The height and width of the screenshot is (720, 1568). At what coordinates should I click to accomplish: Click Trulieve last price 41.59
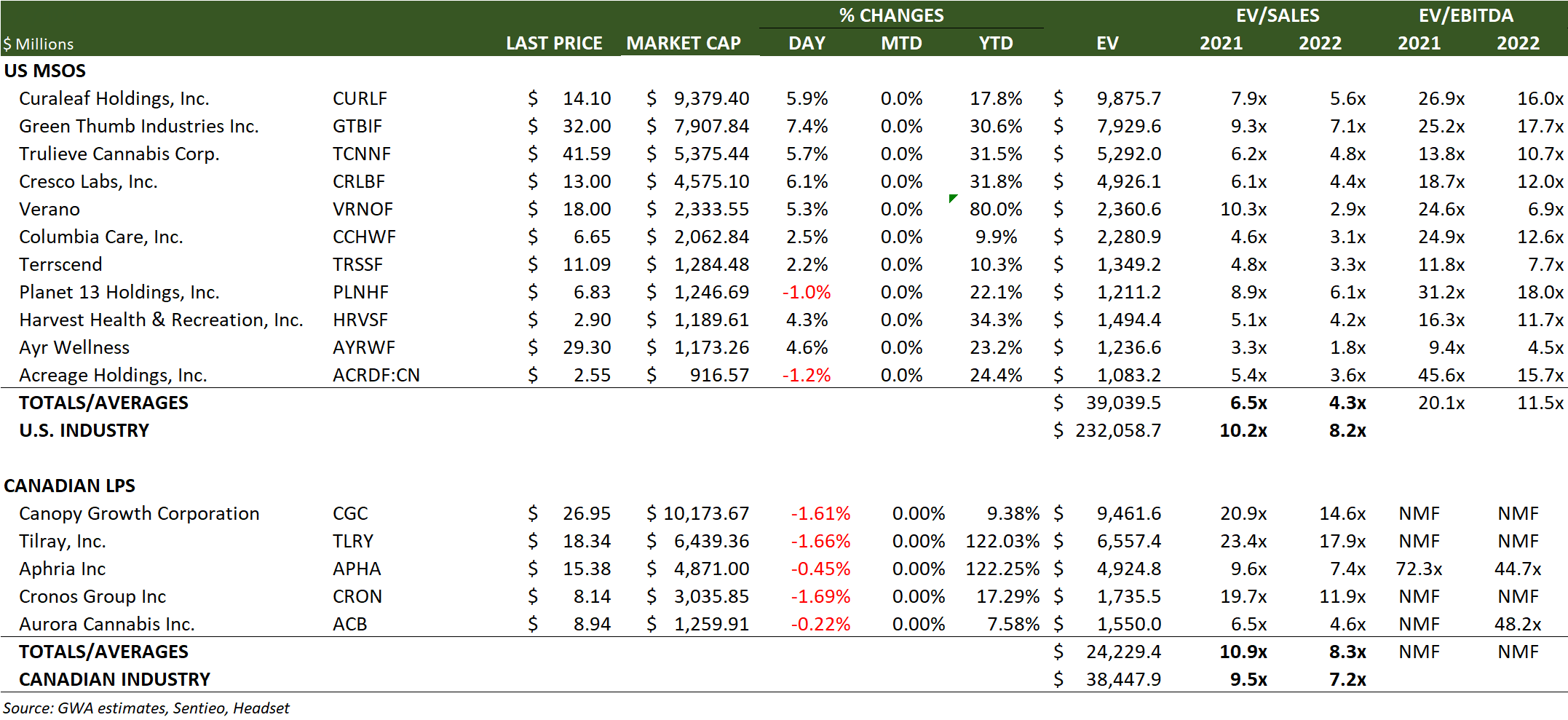point(587,154)
